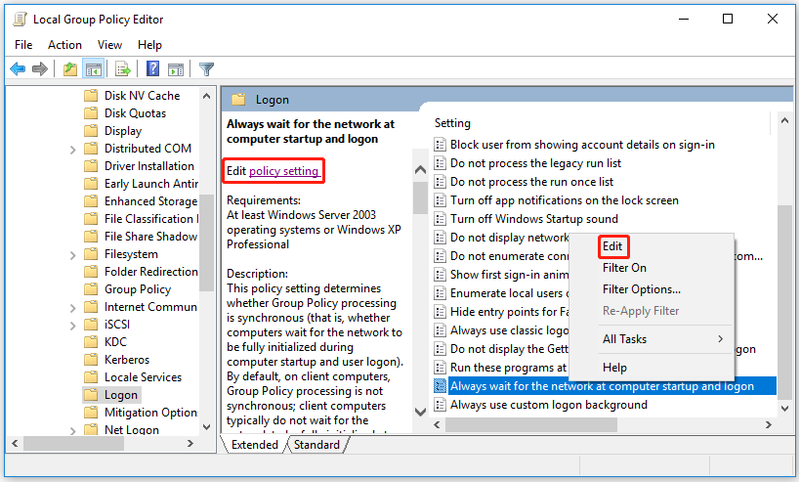Click the Filter funnel toolbar icon
The image size is (800, 482).
point(207,68)
